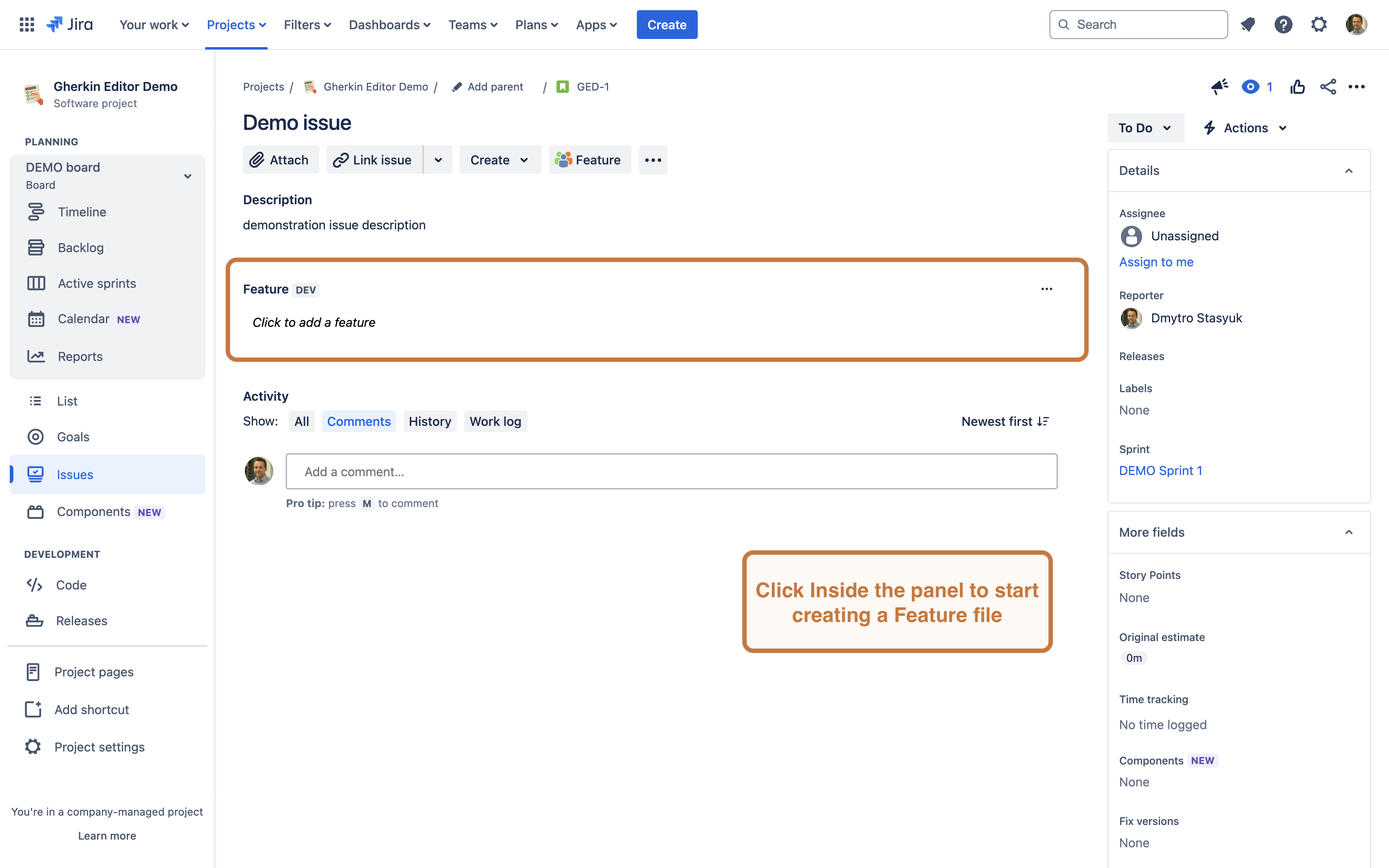Open the Your work menu
Viewport: 1389px width, 868px height.
tap(154, 25)
